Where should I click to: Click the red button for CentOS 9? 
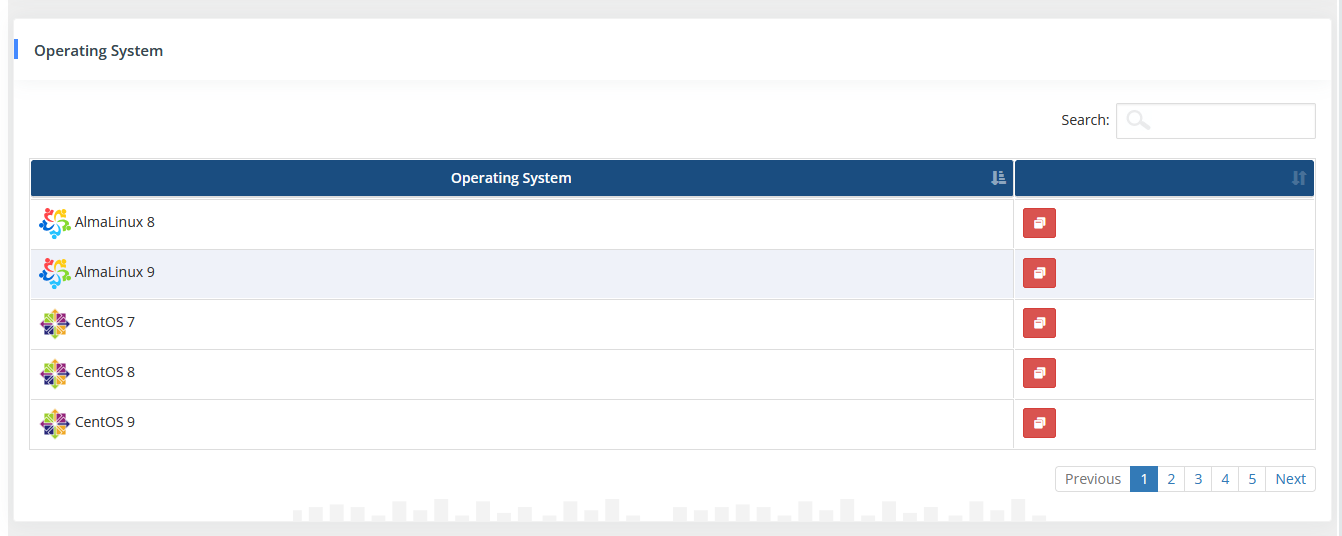(1039, 423)
